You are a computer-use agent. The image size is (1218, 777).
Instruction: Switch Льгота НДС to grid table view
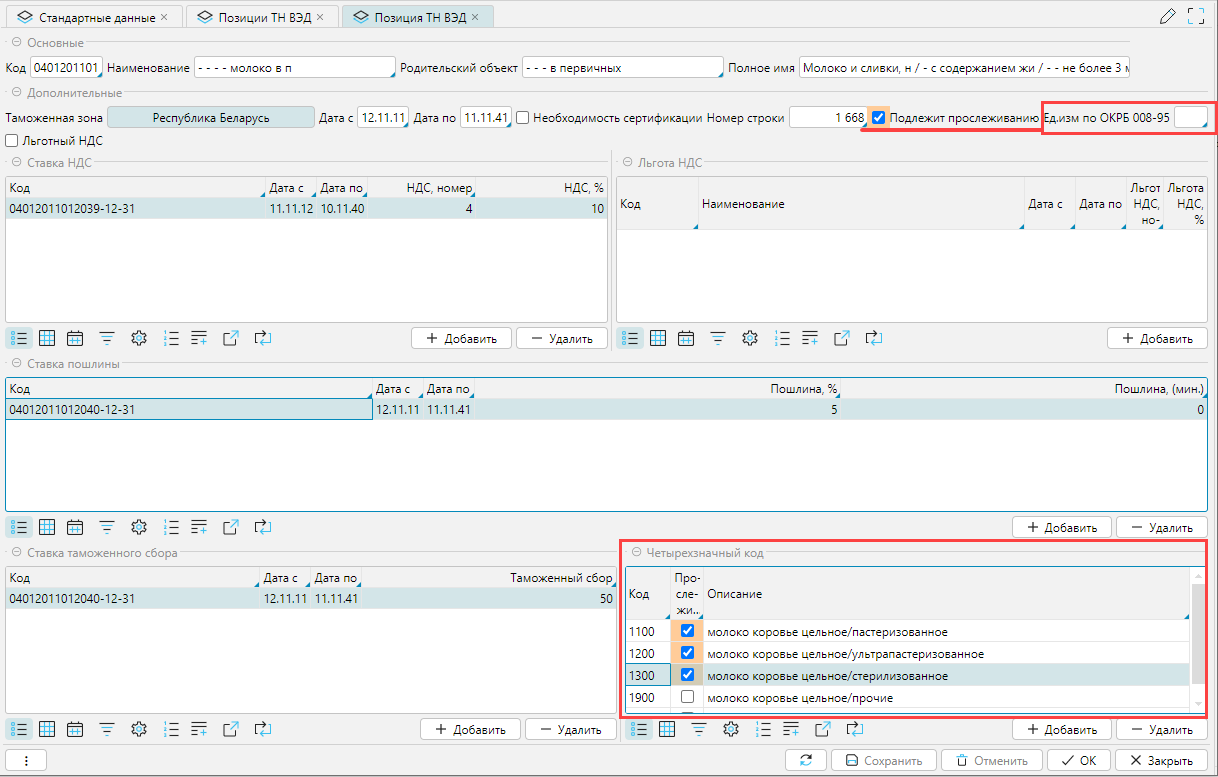(658, 338)
